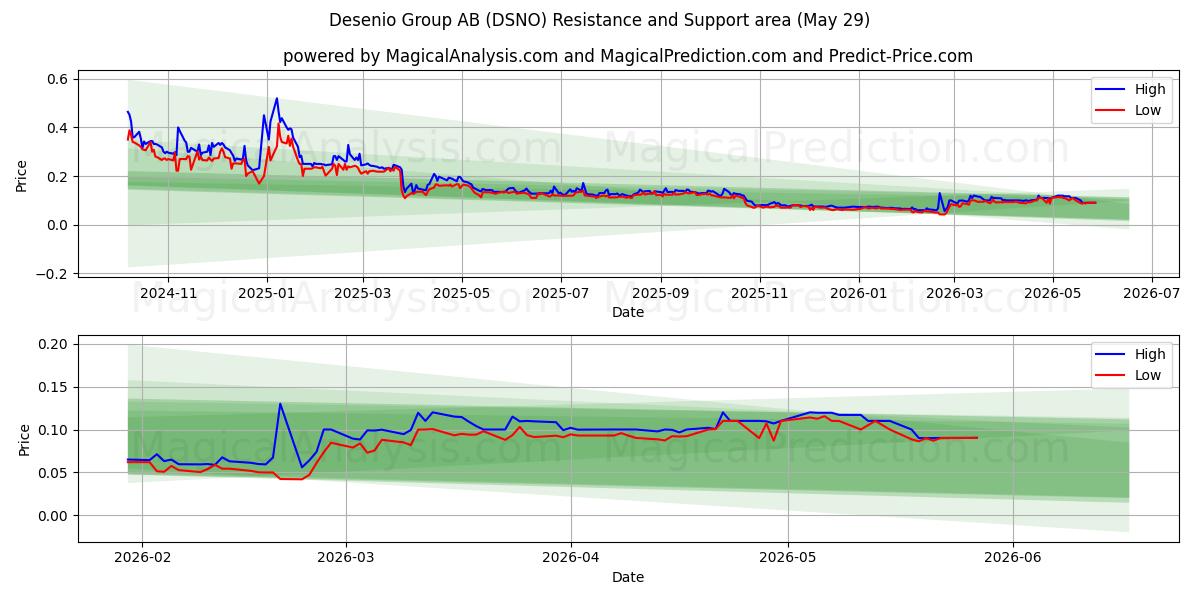Click the late-February spike peak on lower chart
The height and width of the screenshot is (600, 1200).
coord(280,404)
